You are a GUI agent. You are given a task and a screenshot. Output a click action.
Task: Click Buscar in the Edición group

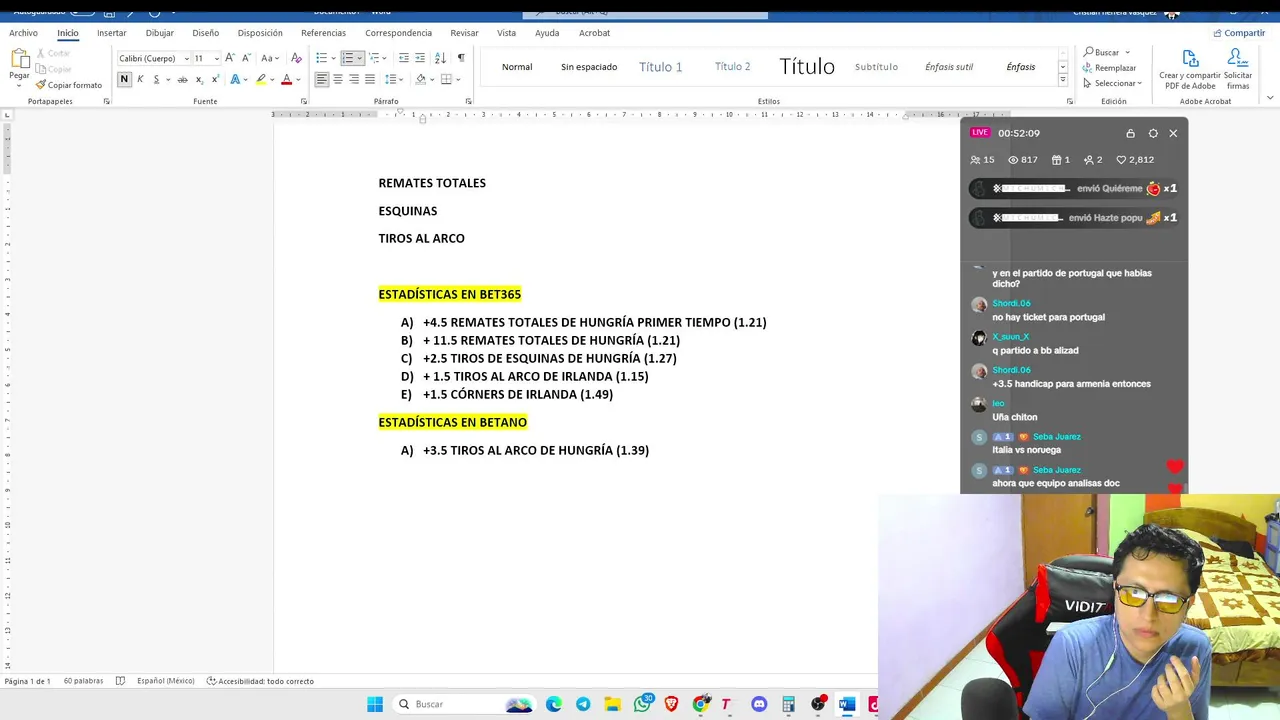point(1100,52)
